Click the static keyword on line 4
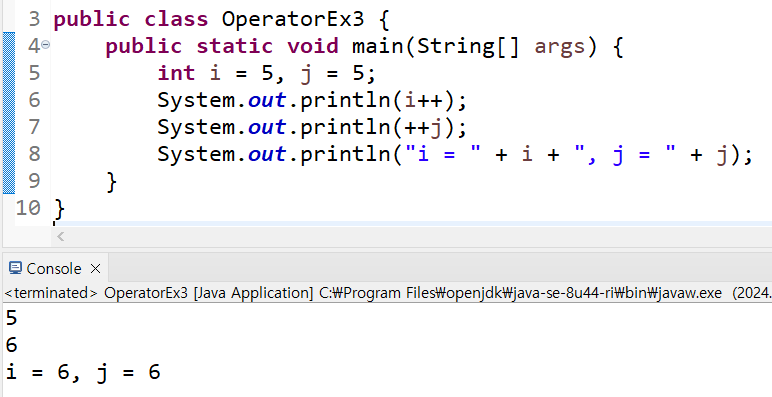The width and height of the screenshot is (772, 397). coord(234,46)
